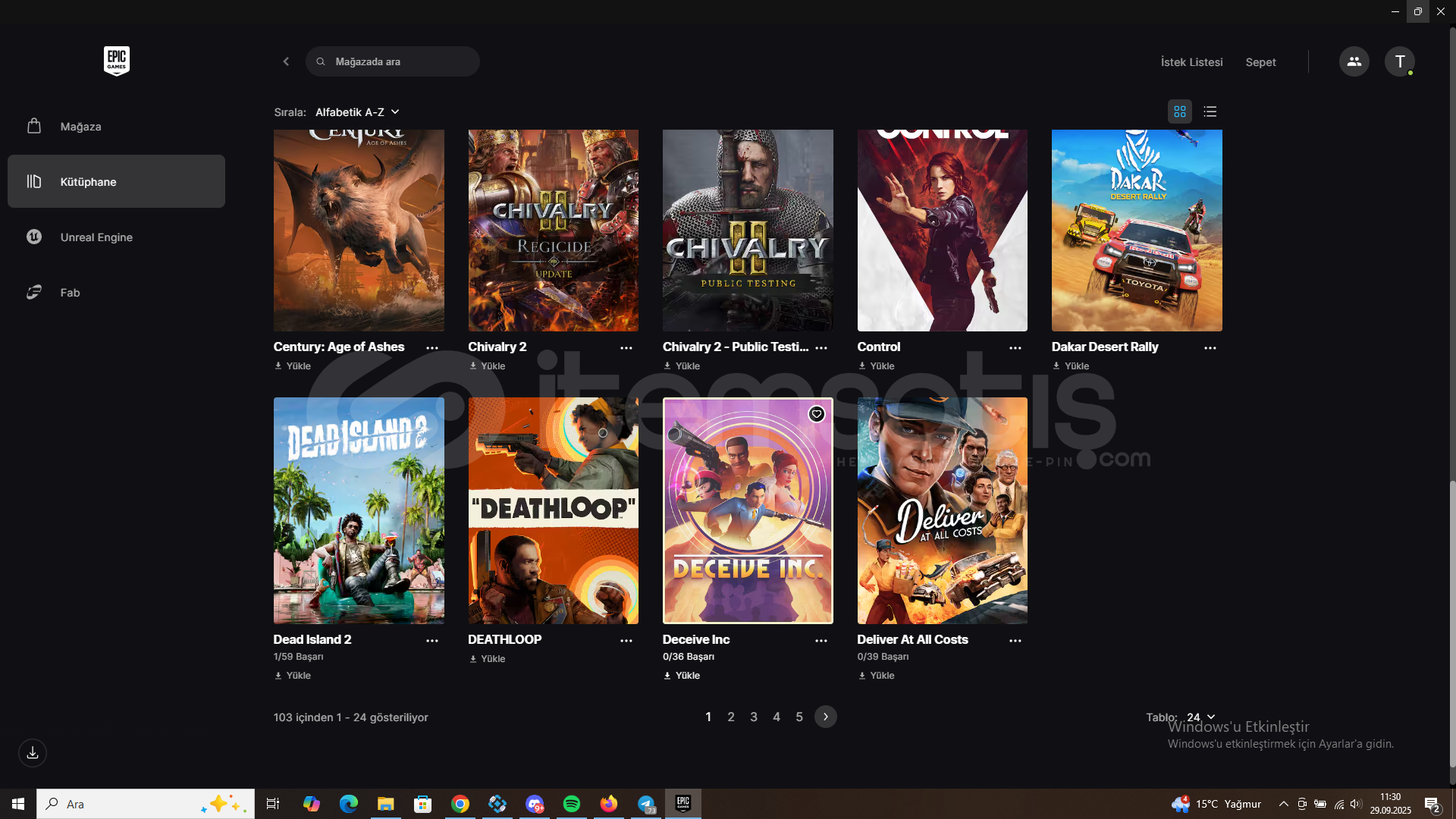Select Kütüphane in the sidebar

pyautogui.click(x=116, y=181)
